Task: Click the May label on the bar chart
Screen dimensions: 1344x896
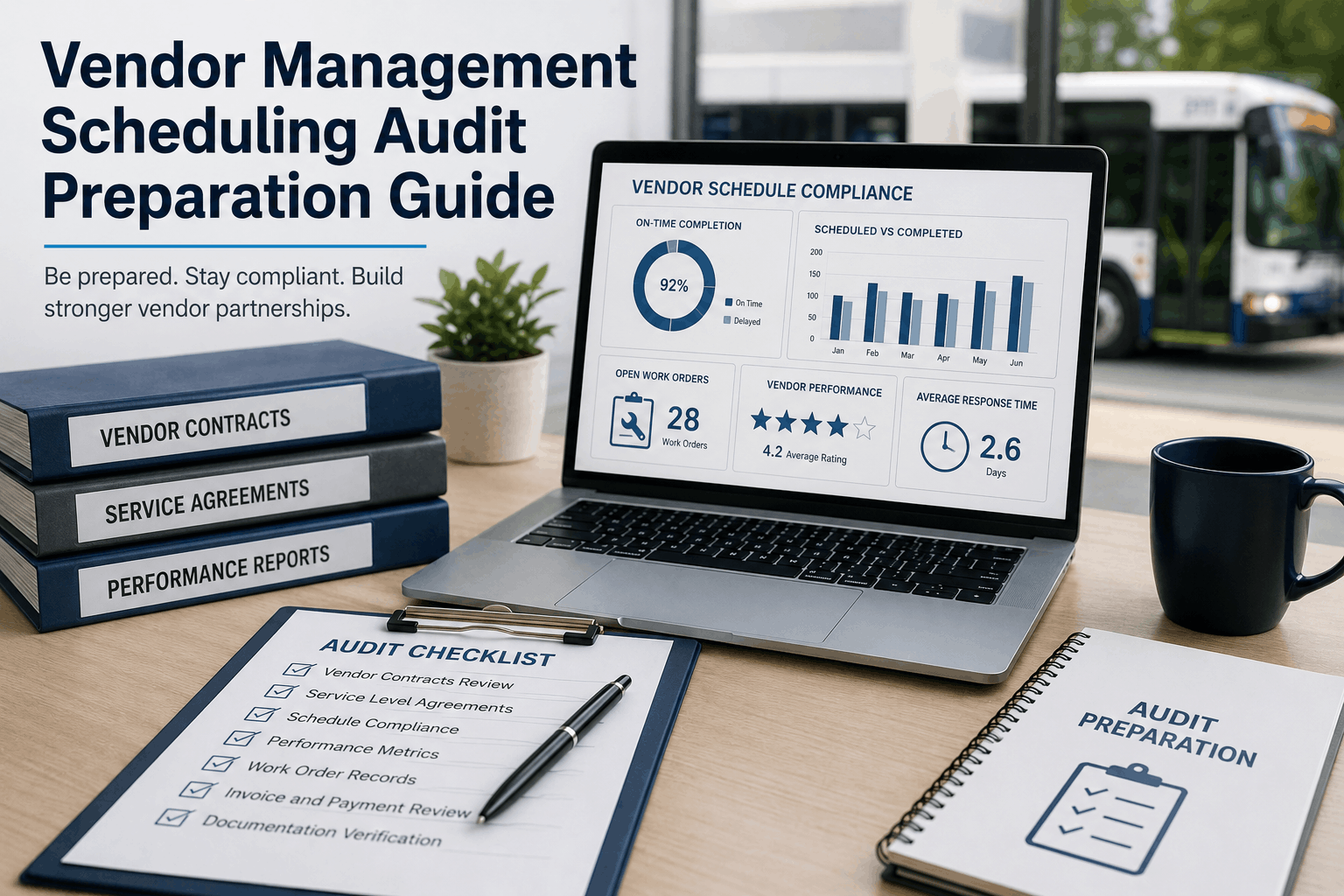Action: [979, 360]
